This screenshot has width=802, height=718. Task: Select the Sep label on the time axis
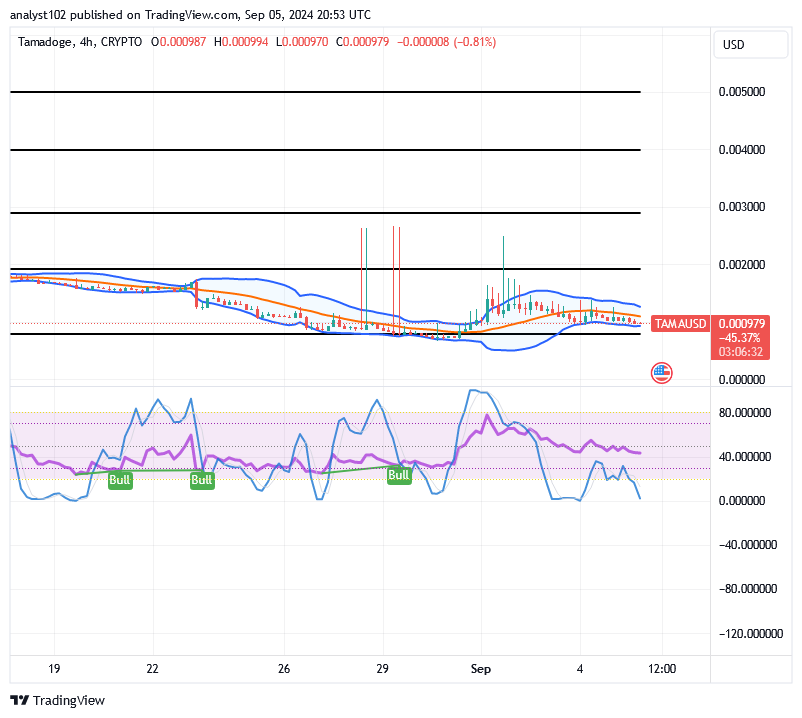(480, 669)
